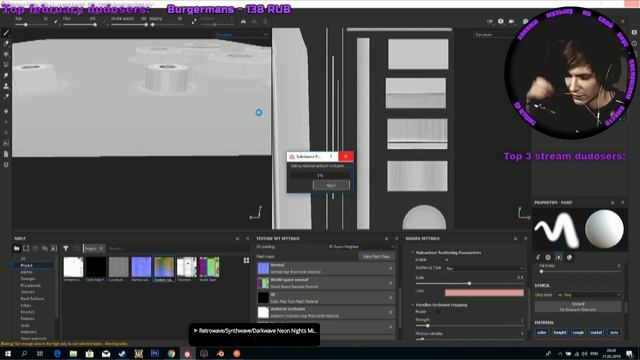640x360 pixels.
Task: Collapse Parallax Occlusion Mapping section
Action: coord(413,305)
